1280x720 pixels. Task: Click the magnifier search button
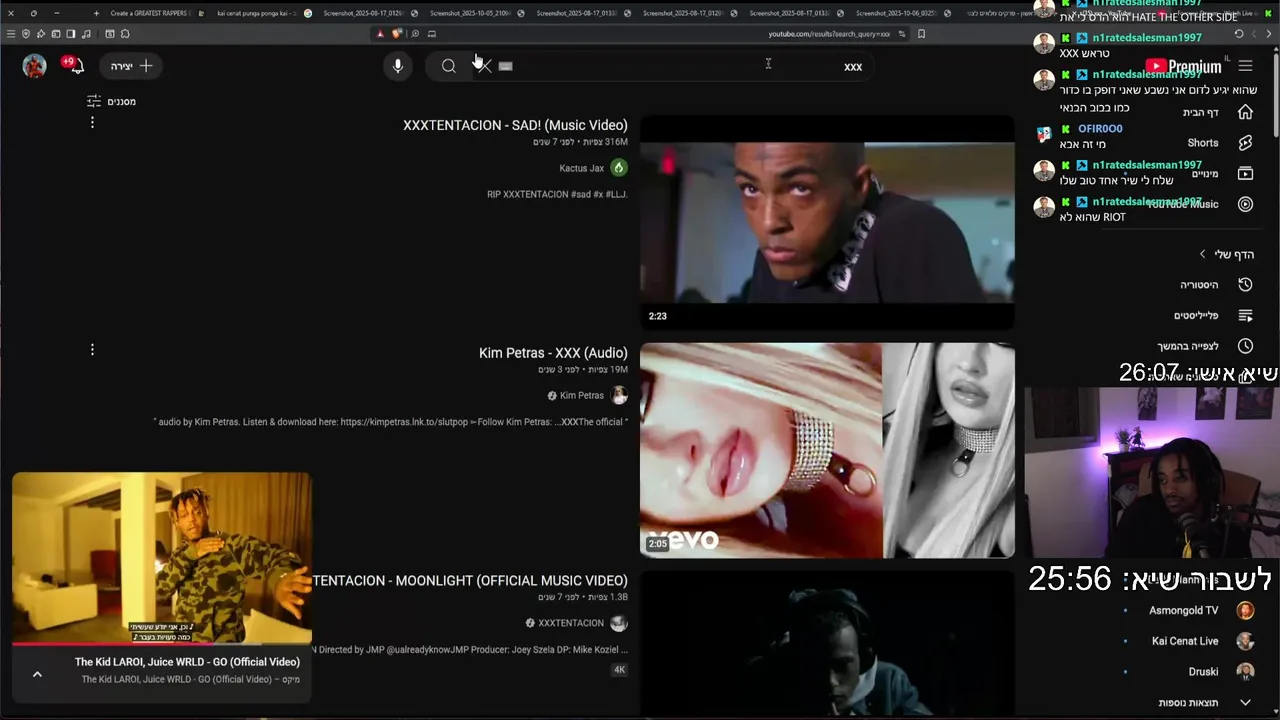[x=449, y=66]
